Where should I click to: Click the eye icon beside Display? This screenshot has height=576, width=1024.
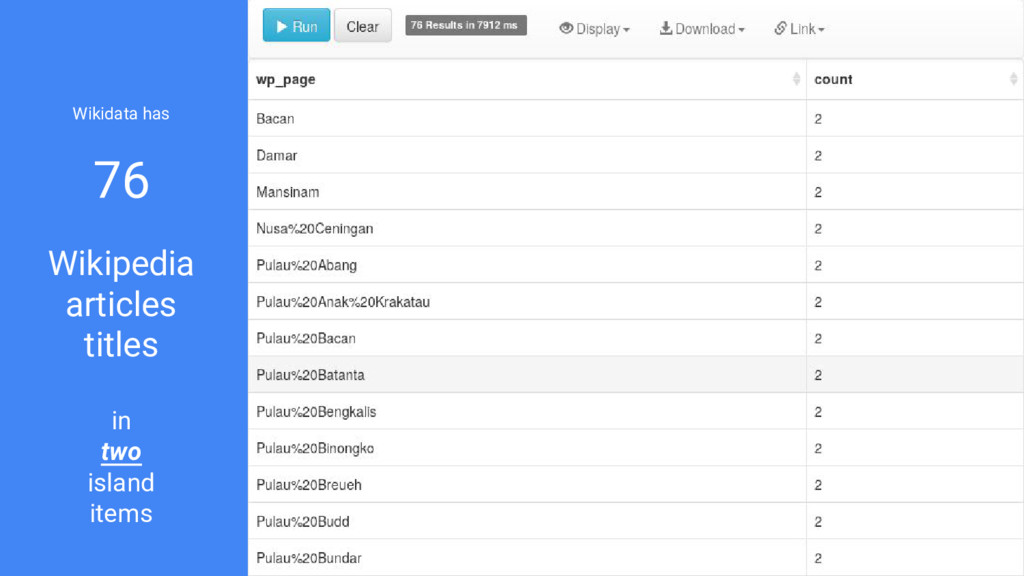pyautogui.click(x=566, y=28)
